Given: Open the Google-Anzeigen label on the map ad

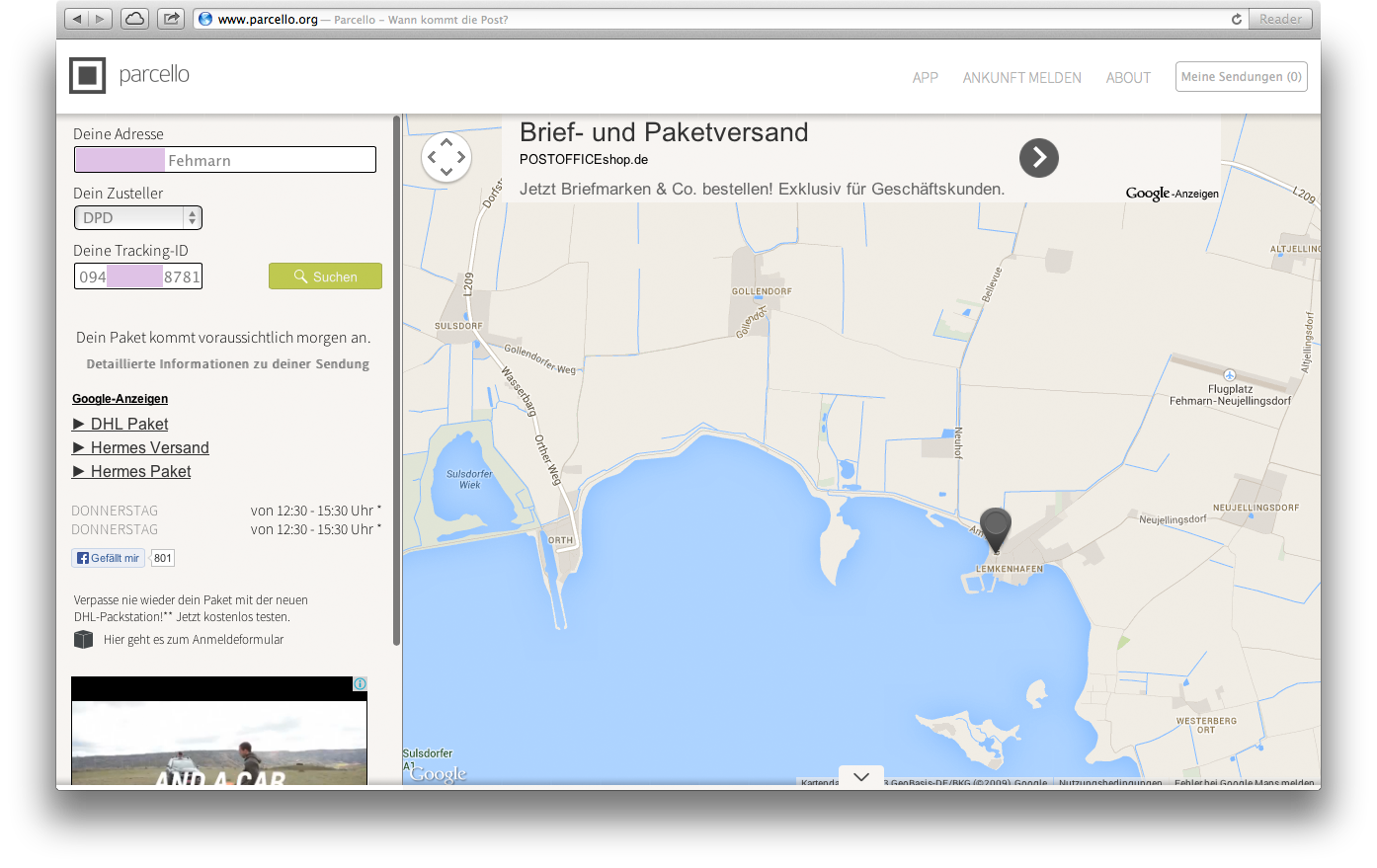Looking at the screenshot, I should pos(1173,194).
